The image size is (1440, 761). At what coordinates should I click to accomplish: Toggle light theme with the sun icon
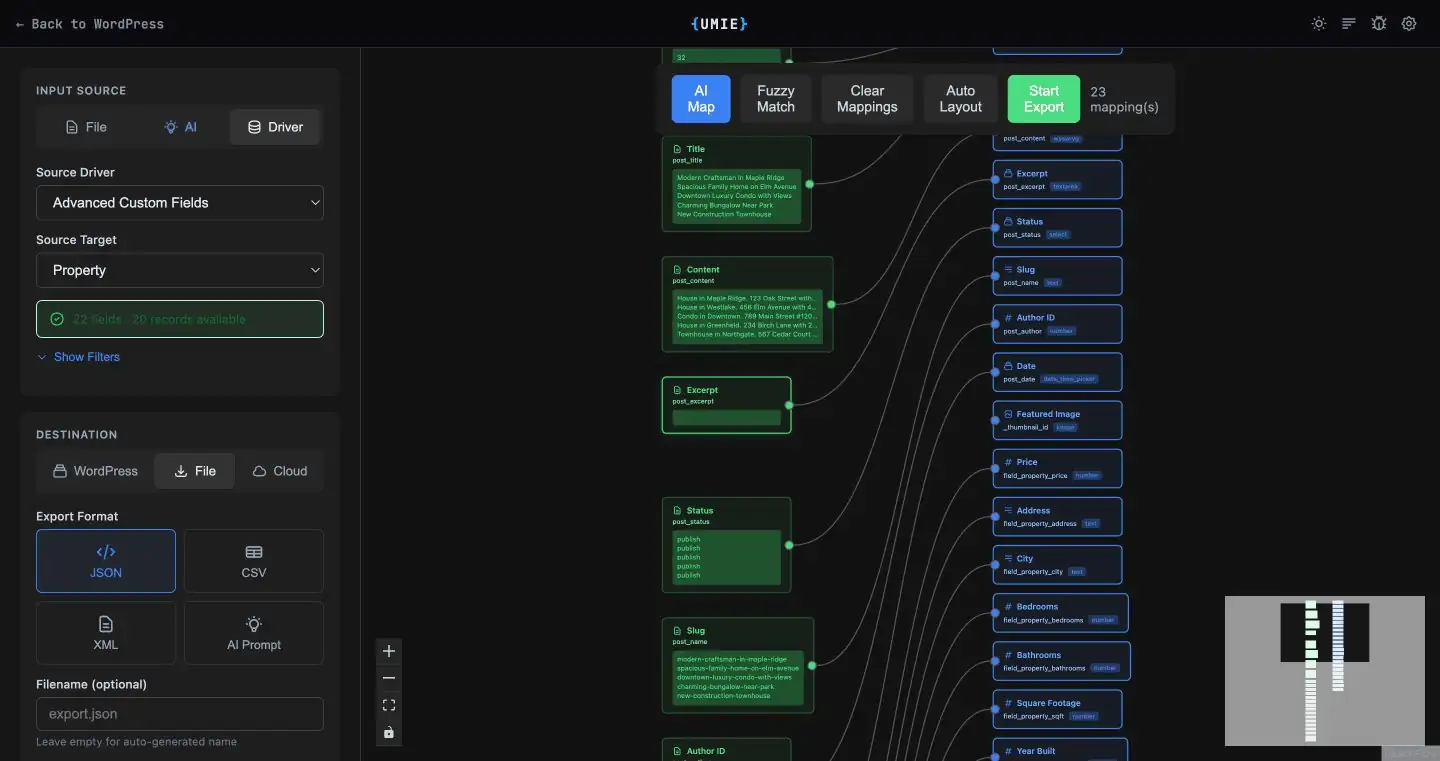pos(1319,24)
